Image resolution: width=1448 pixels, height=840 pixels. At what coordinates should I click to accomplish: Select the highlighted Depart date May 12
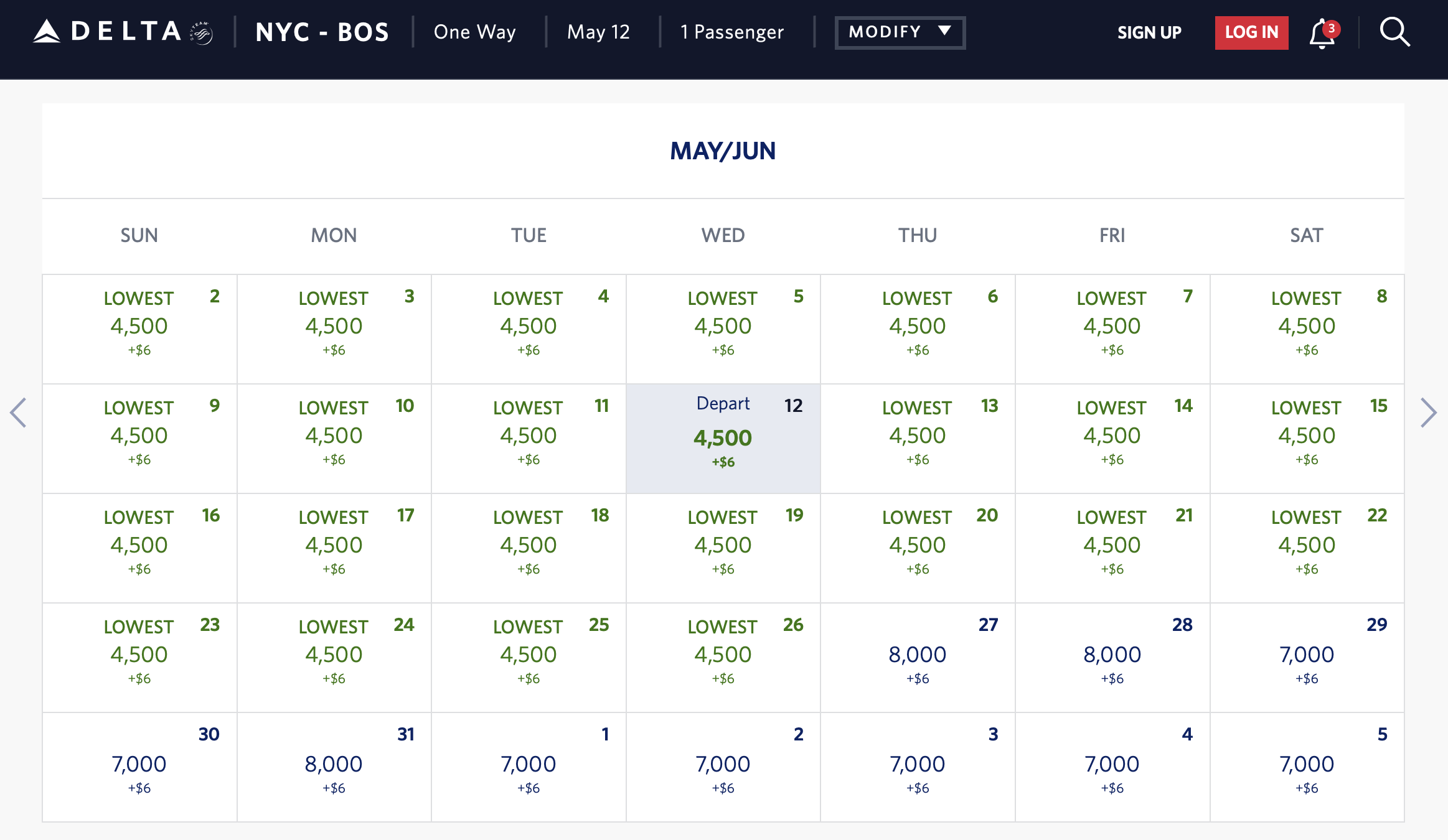tap(723, 437)
